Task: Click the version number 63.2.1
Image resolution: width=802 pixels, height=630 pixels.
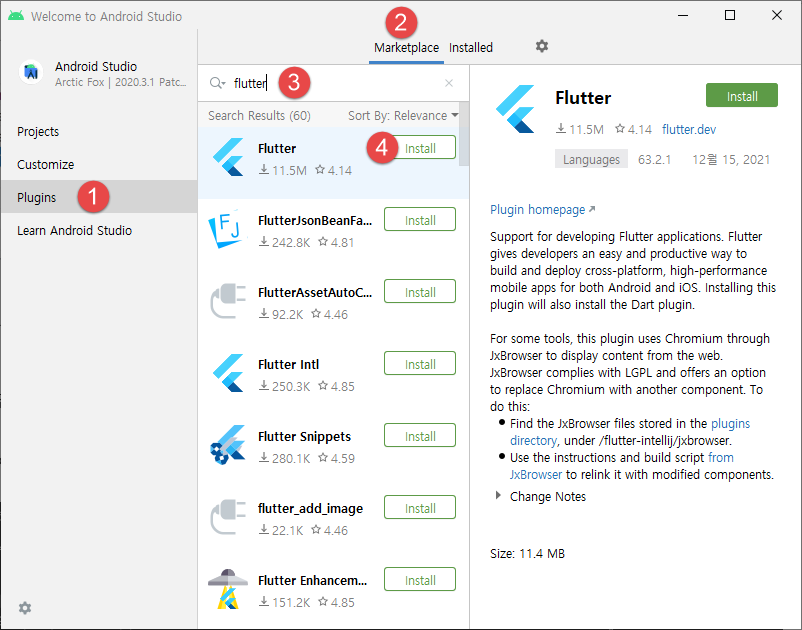Action: pyautogui.click(x=654, y=160)
